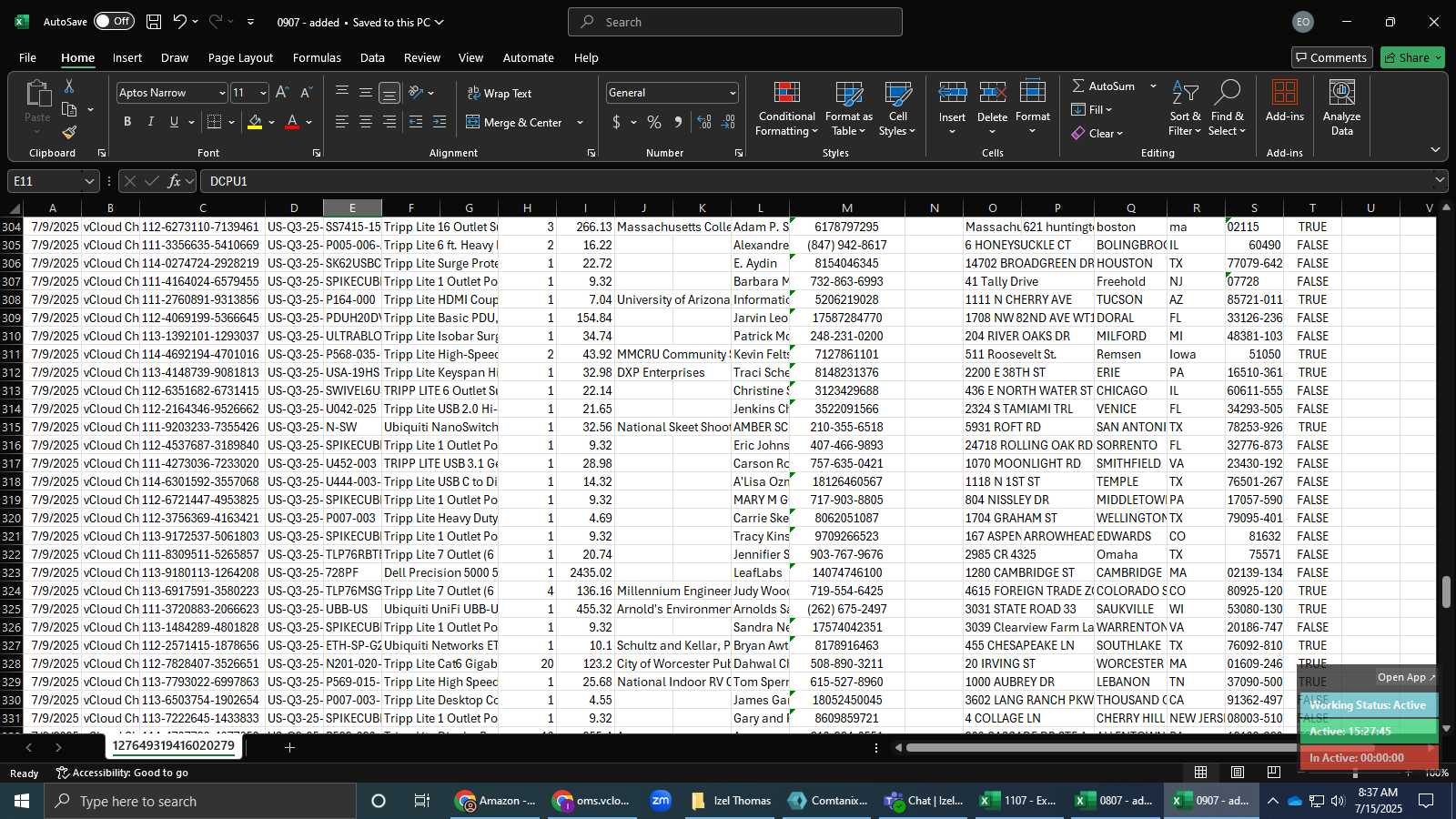The image size is (1456, 819).
Task: Click Add-ins button
Action: [1284, 101]
